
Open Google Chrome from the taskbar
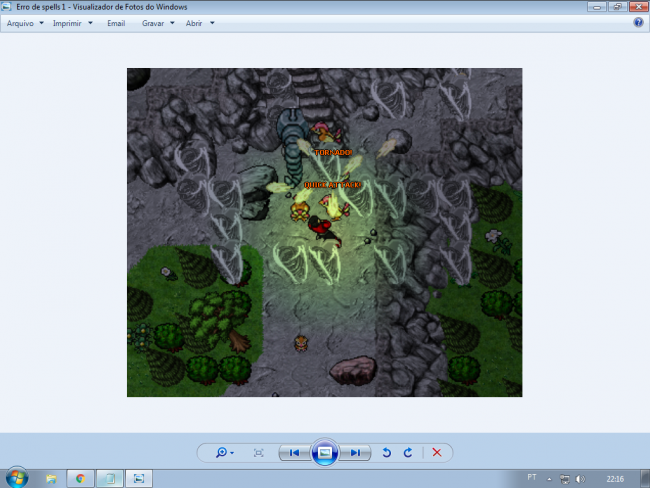coord(80,479)
